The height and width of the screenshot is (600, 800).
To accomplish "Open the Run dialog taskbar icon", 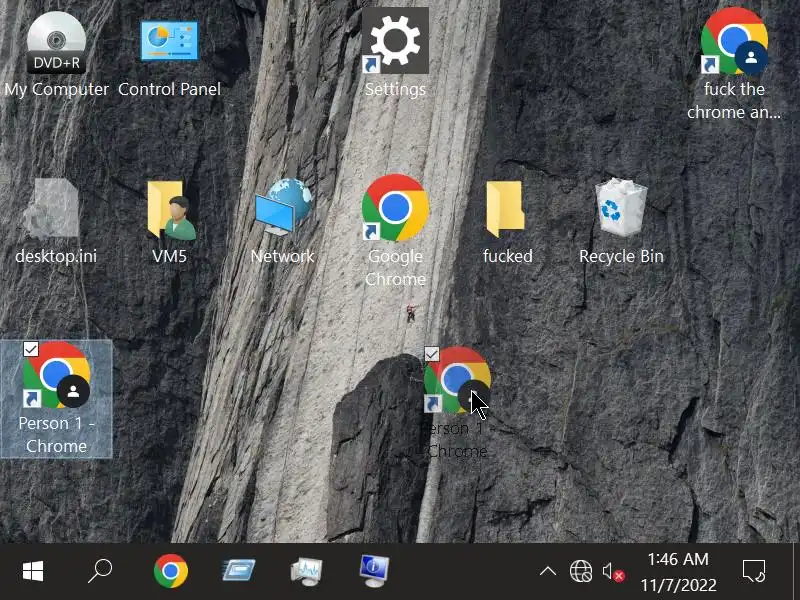I will tap(239, 571).
